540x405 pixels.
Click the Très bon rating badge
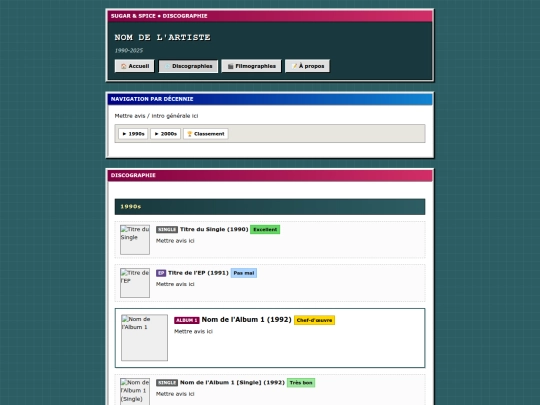pos(301,383)
